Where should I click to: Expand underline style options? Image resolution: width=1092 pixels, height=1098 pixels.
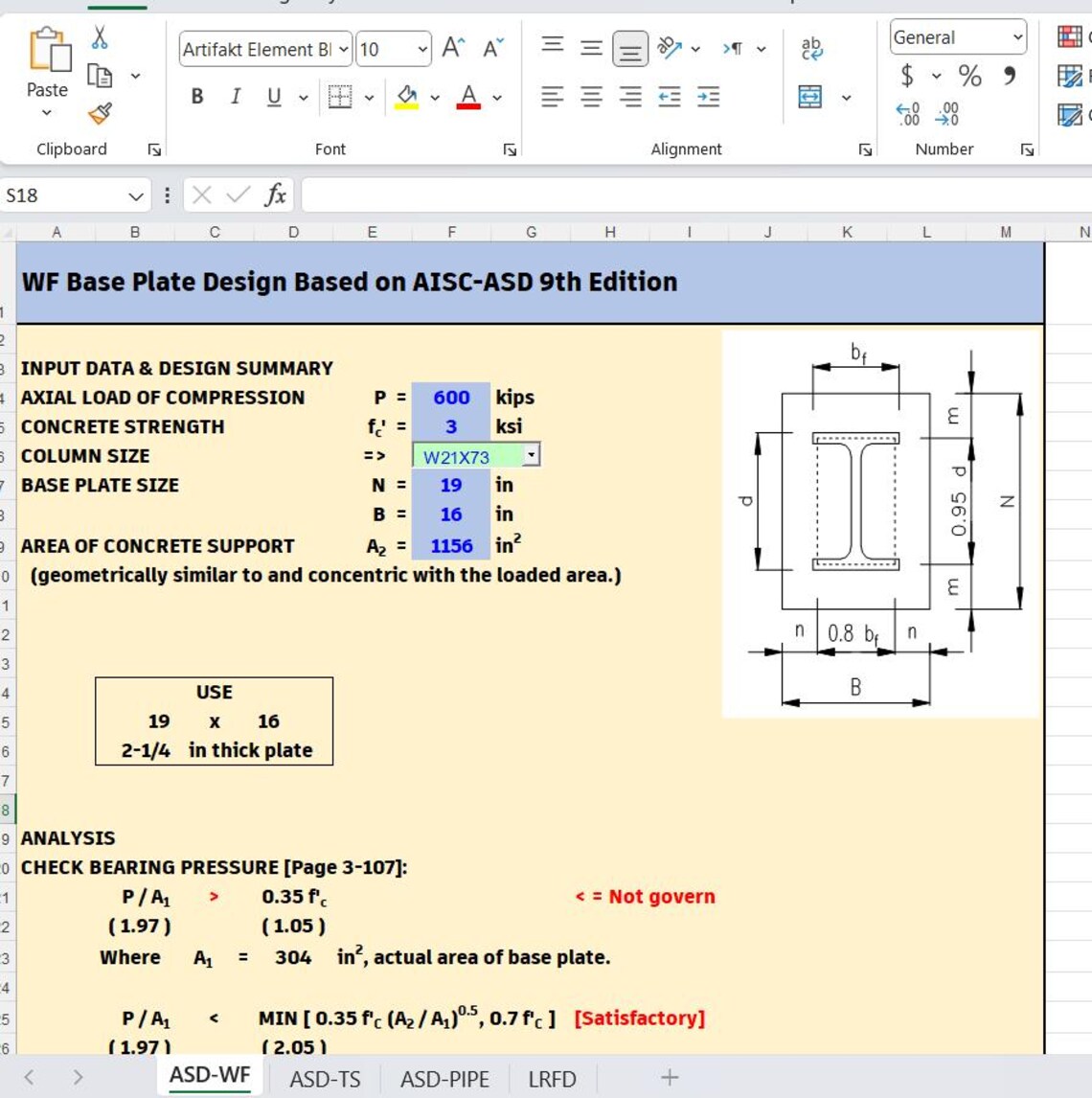303,98
